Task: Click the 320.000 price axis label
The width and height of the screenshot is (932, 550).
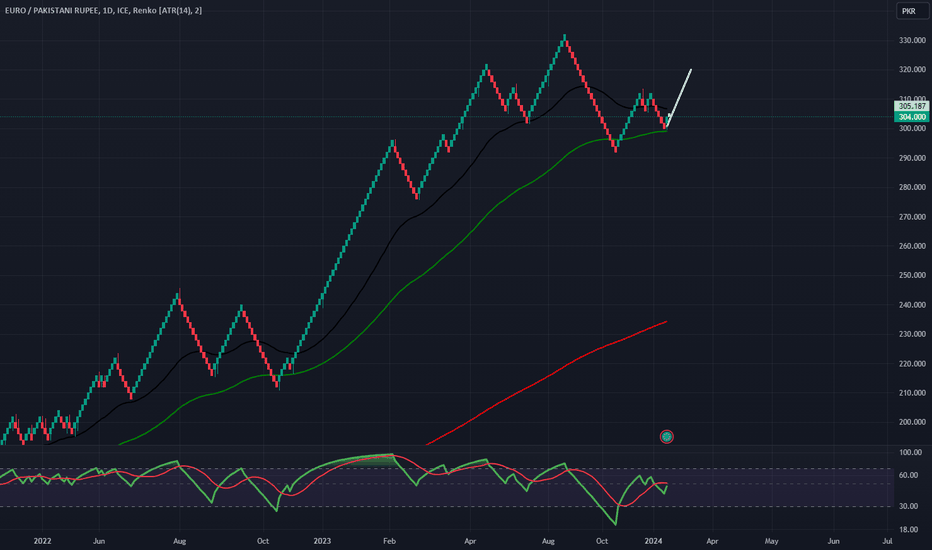Action: pyautogui.click(x=912, y=70)
